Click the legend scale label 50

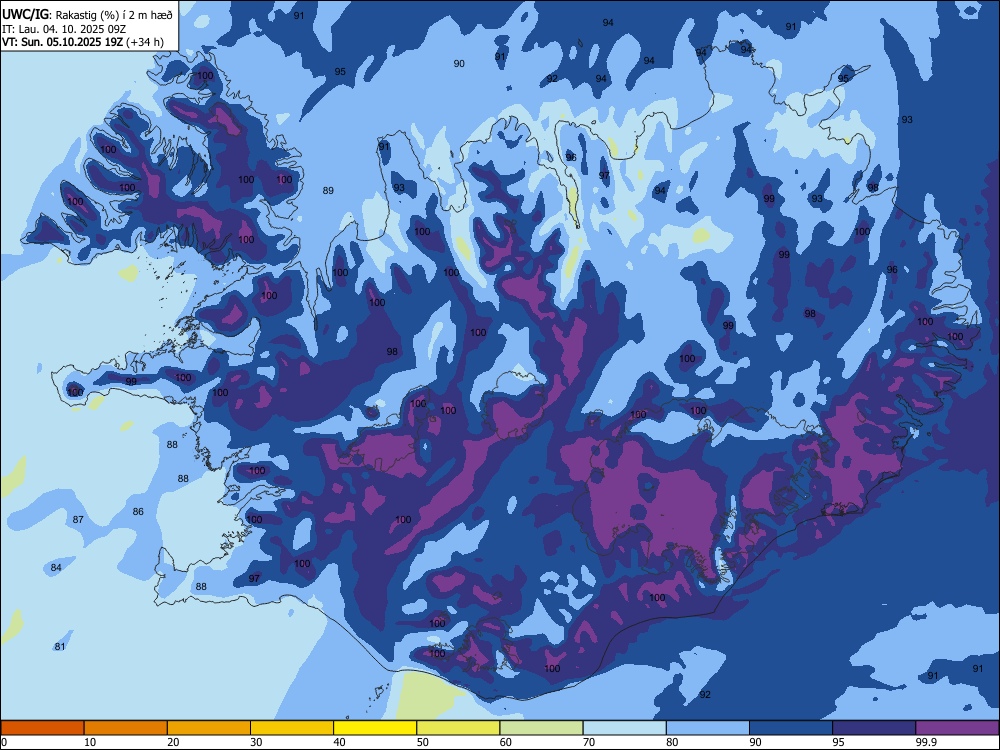[x=423, y=742]
